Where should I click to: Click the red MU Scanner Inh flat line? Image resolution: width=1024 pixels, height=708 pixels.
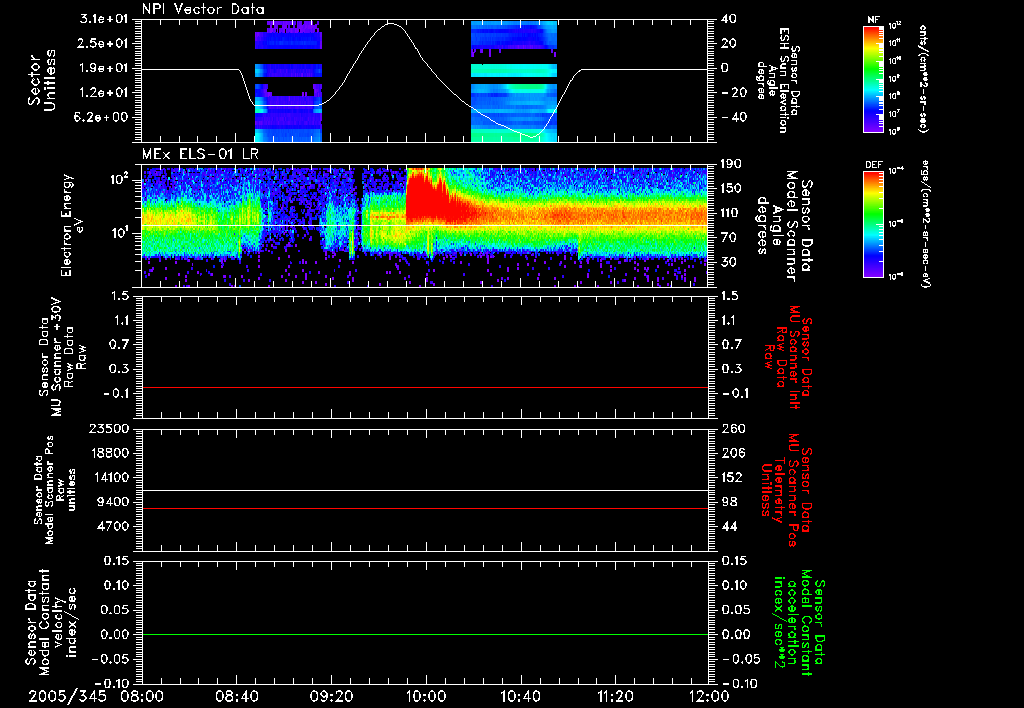425,387
